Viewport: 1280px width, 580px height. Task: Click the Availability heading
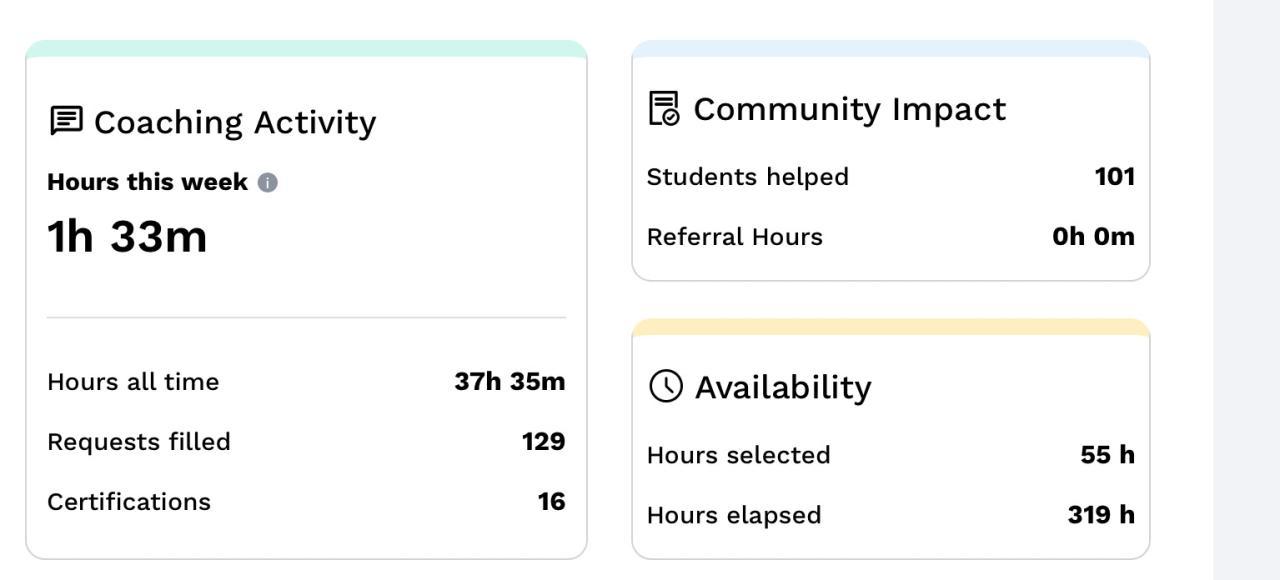(x=783, y=387)
